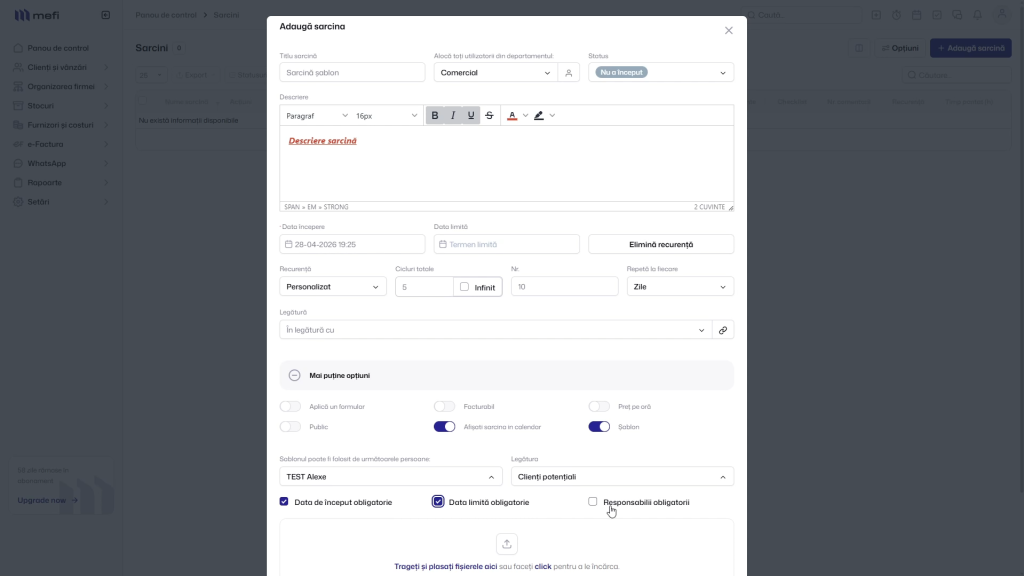1024x576 pixels.
Task: Open Stocuri sidebar menu
Action: click(x=59, y=106)
